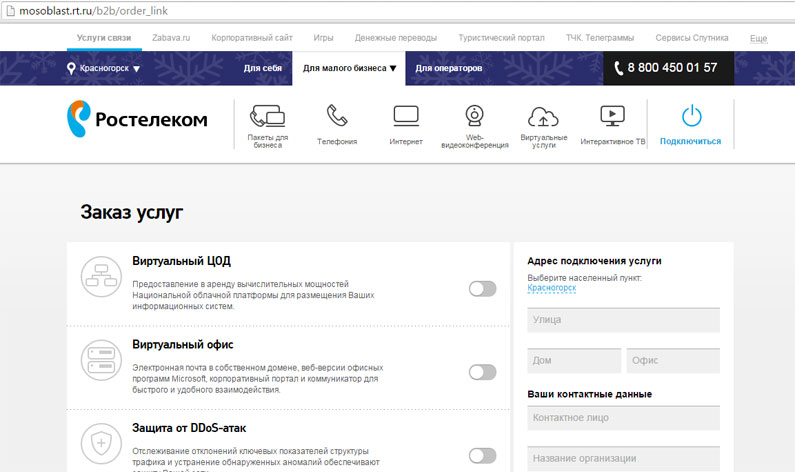The image size is (795, 472).
Task: Focus the Контактное лицо field
Action: click(623, 418)
